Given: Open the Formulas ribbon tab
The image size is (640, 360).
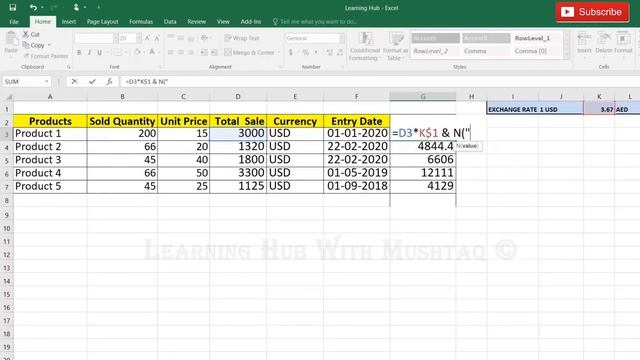Looking at the screenshot, I should pyautogui.click(x=141, y=22).
